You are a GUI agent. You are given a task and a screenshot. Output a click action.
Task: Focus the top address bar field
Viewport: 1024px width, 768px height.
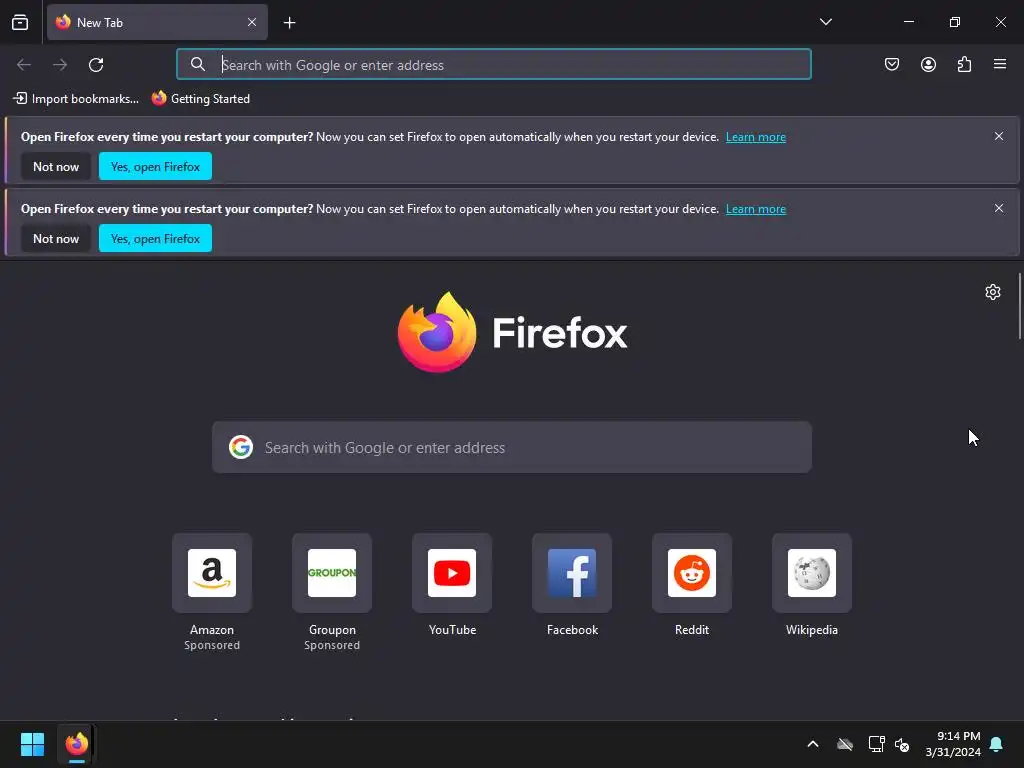(494, 65)
